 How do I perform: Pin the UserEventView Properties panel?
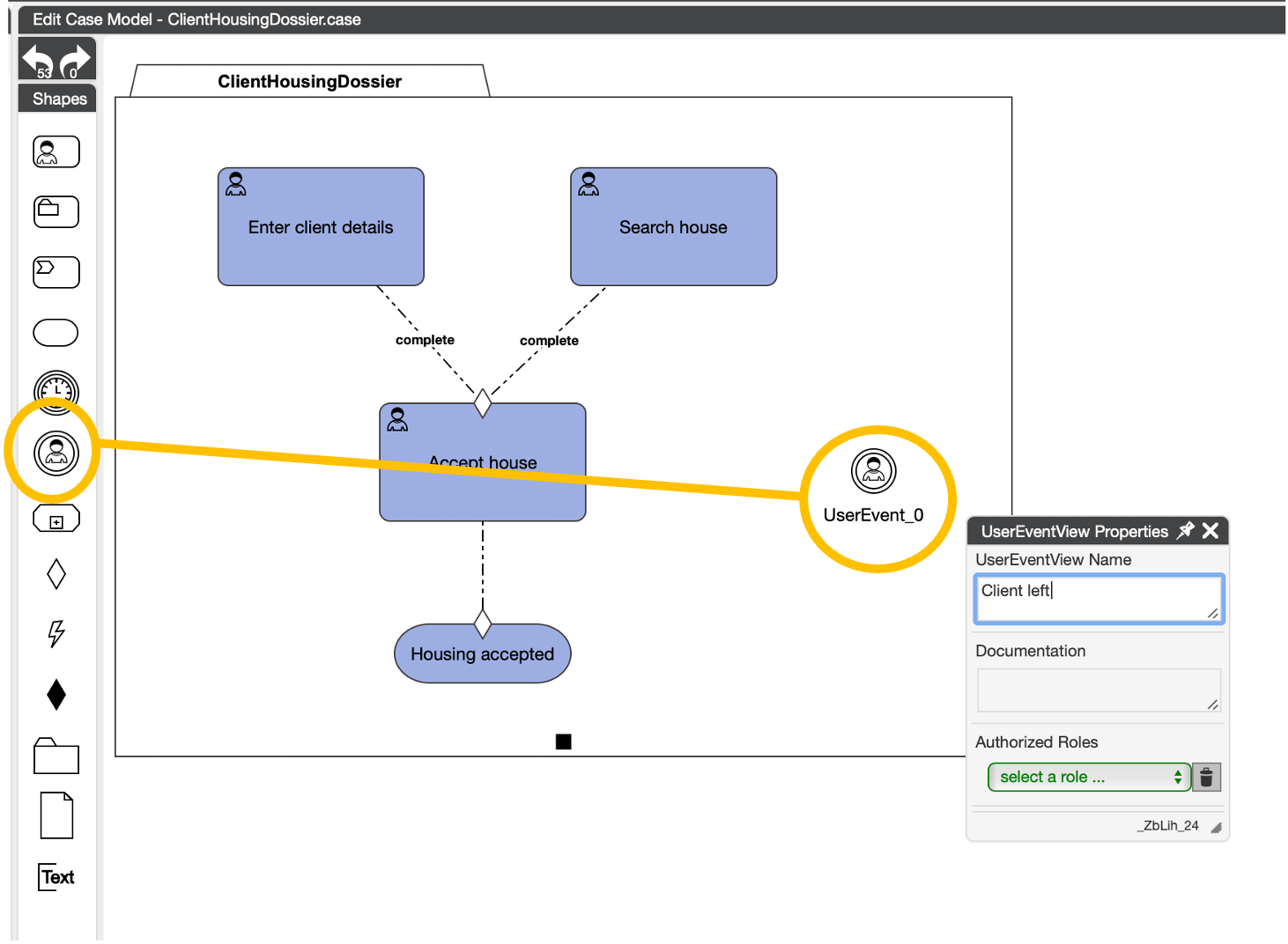1186,530
